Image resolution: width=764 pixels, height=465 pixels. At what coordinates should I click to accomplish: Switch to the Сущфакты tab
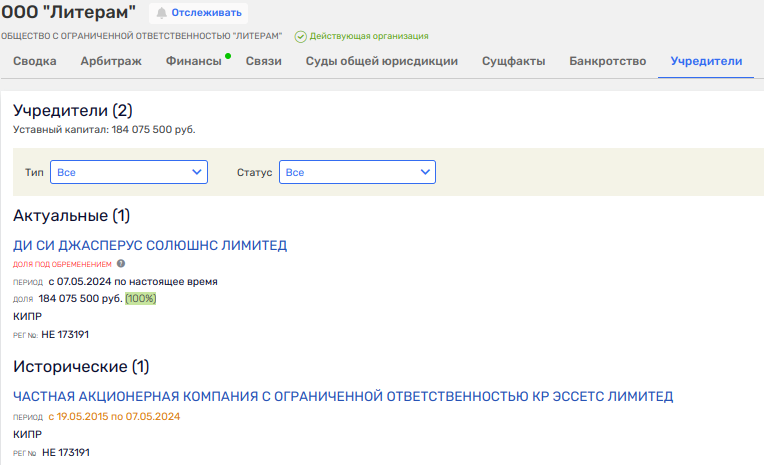coord(513,61)
